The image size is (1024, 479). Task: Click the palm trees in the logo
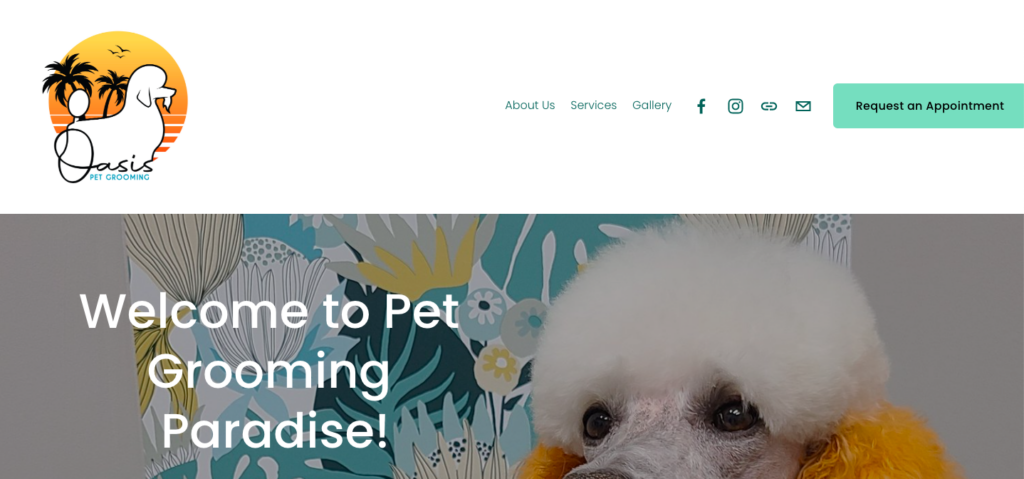[x=85, y=80]
